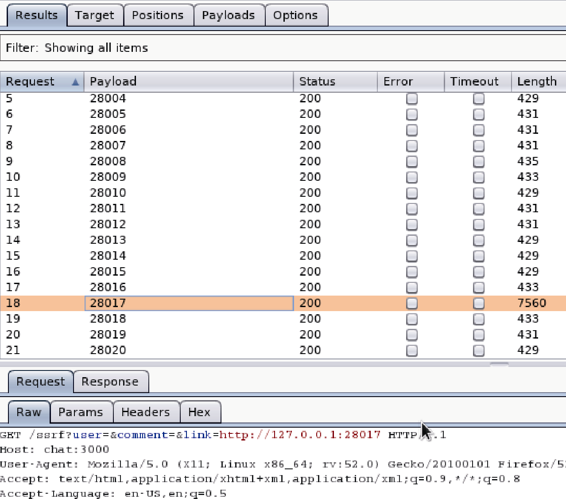Select the Request message tab
Image resolution: width=566 pixels, height=499 pixels.
[40, 382]
